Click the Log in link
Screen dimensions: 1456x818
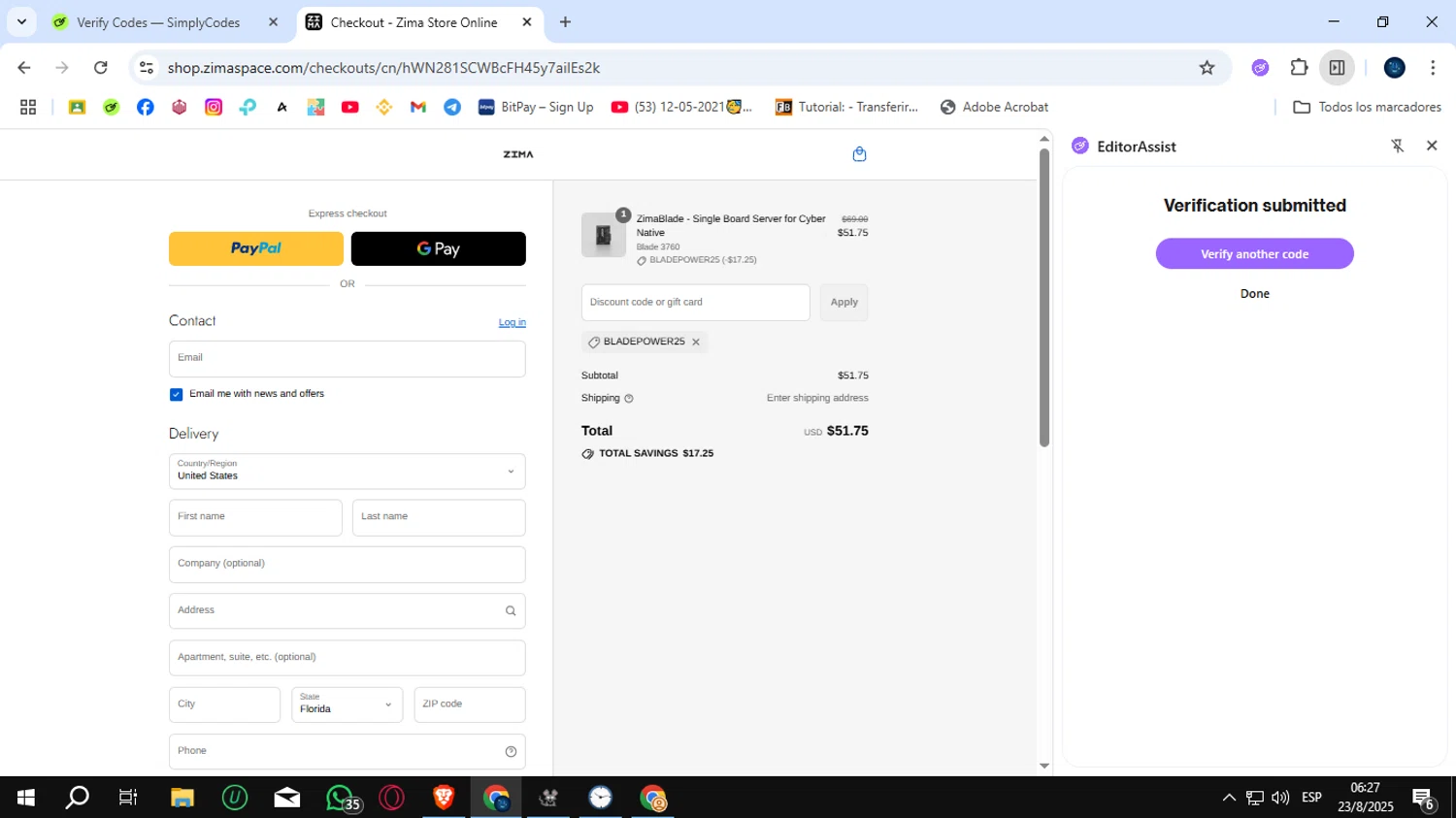click(513, 323)
